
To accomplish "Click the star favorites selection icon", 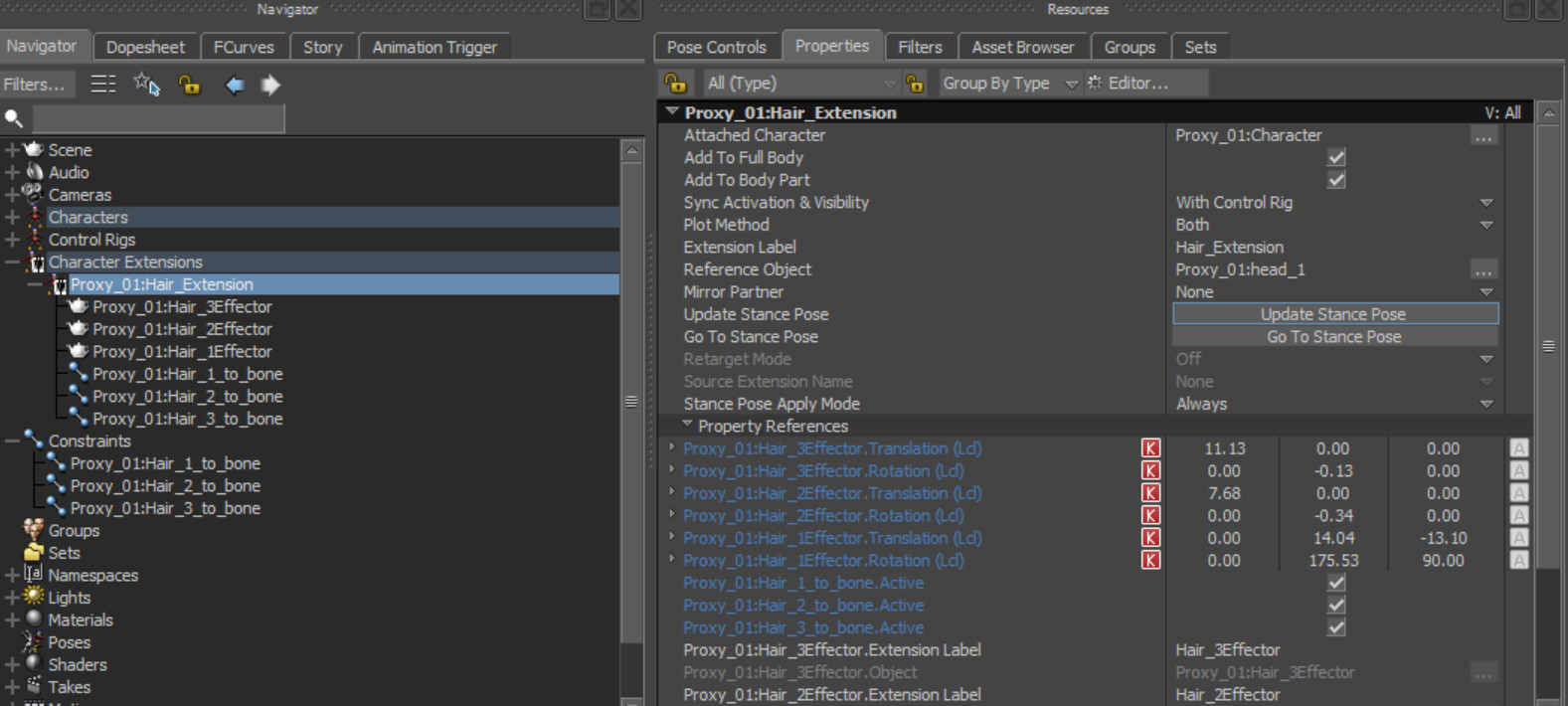I will click(x=146, y=85).
